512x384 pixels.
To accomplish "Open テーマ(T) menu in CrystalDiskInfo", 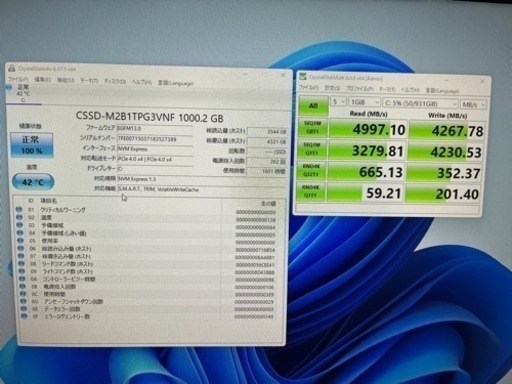I will pos(89,81).
